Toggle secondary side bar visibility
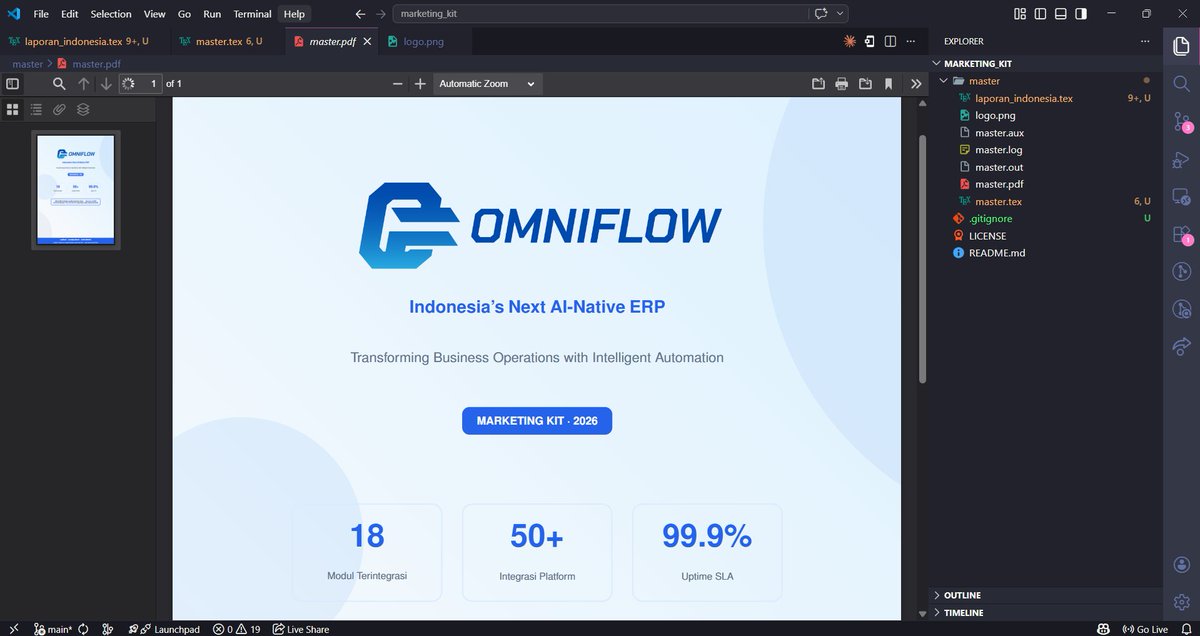The image size is (1200, 636). pyautogui.click(x=1081, y=14)
